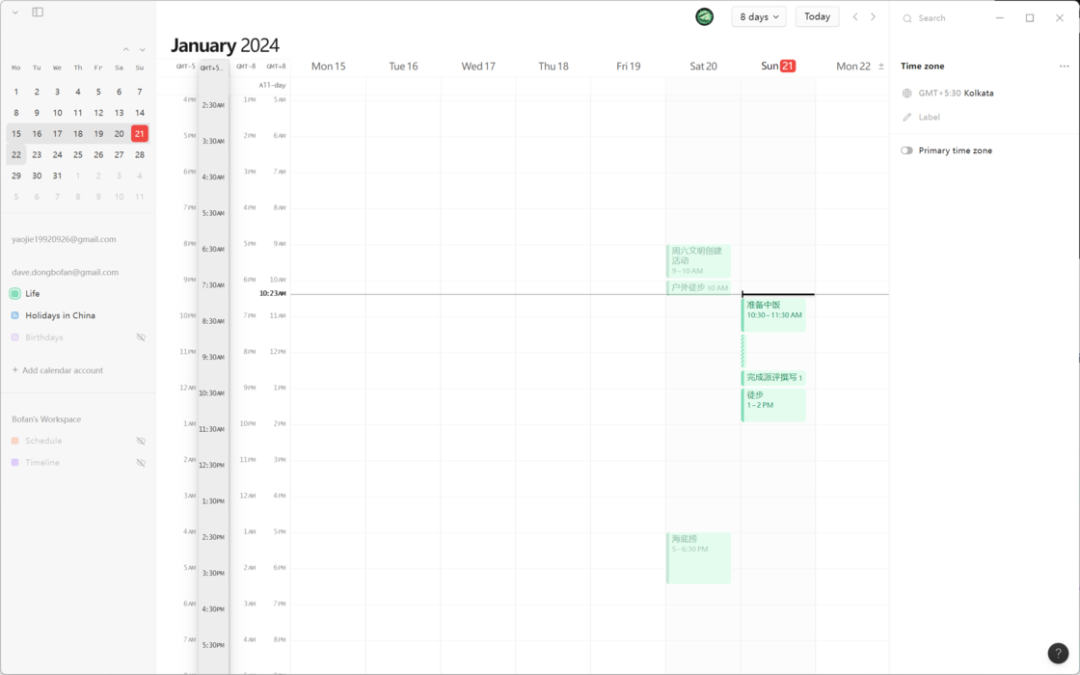Open the 完成派评撰写 event
Viewport: 1080px width, 675px height.
773,377
